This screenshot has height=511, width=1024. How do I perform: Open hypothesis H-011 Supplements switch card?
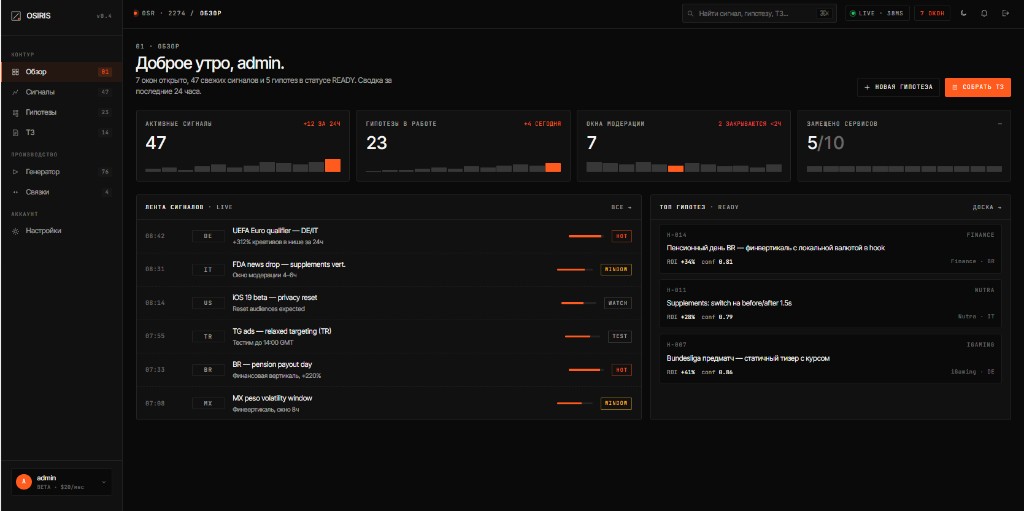click(x=830, y=303)
